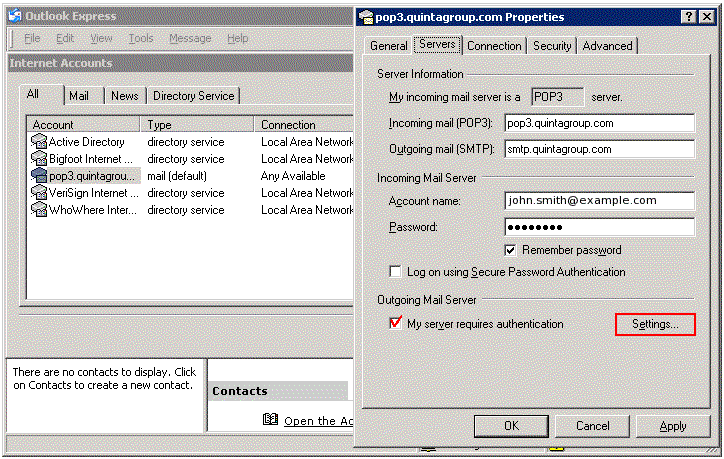Click the mail (default) type cell

[x=177, y=176]
